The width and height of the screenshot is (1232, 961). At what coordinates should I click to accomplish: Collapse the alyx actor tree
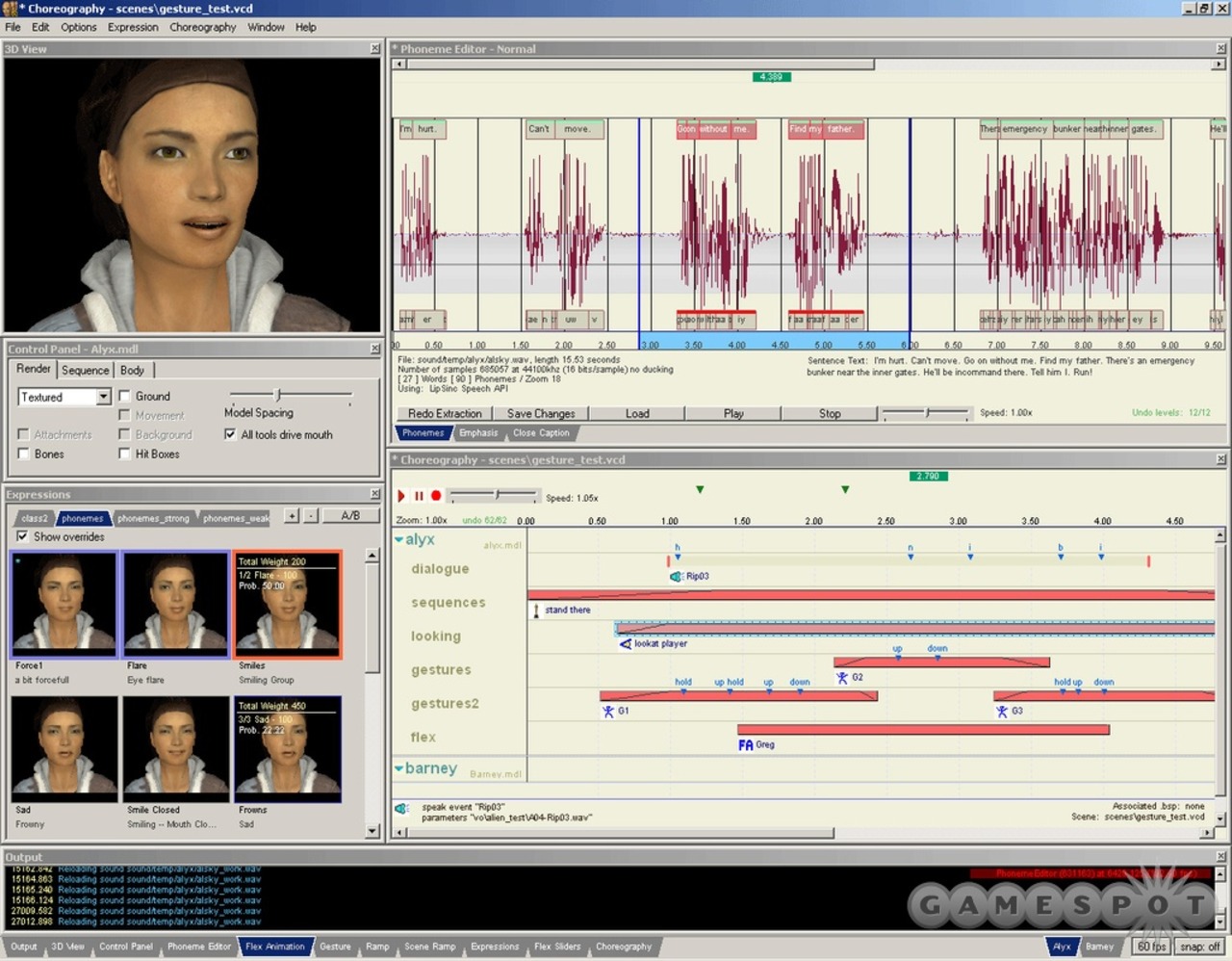click(x=398, y=539)
